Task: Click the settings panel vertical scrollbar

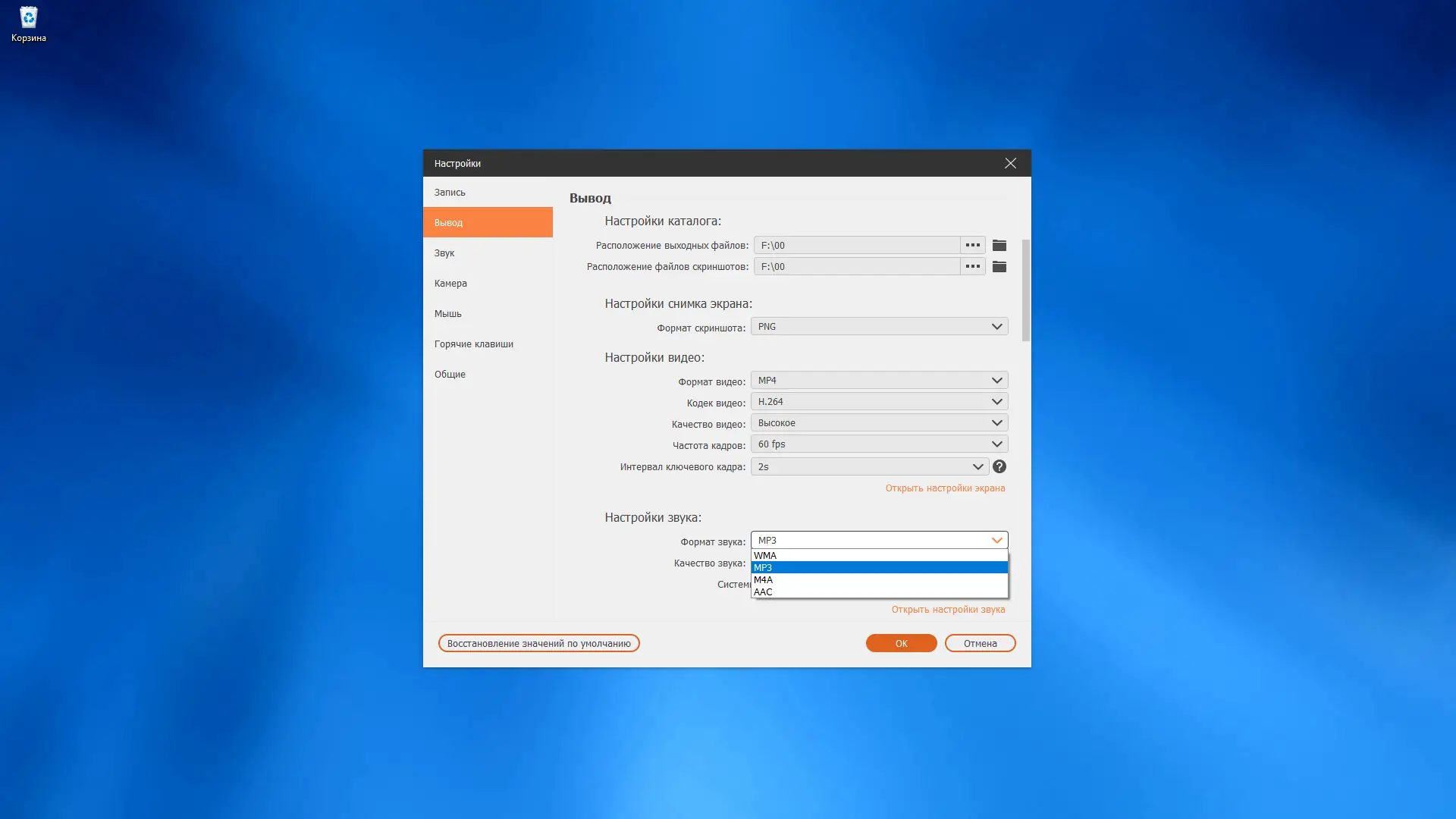Action: pyautogui.click(x=1025, y=290)
